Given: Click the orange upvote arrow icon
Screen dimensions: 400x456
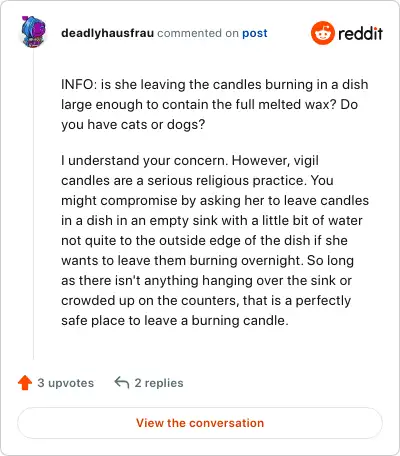Looking at the screenshot, I should [x=25, y=383].
